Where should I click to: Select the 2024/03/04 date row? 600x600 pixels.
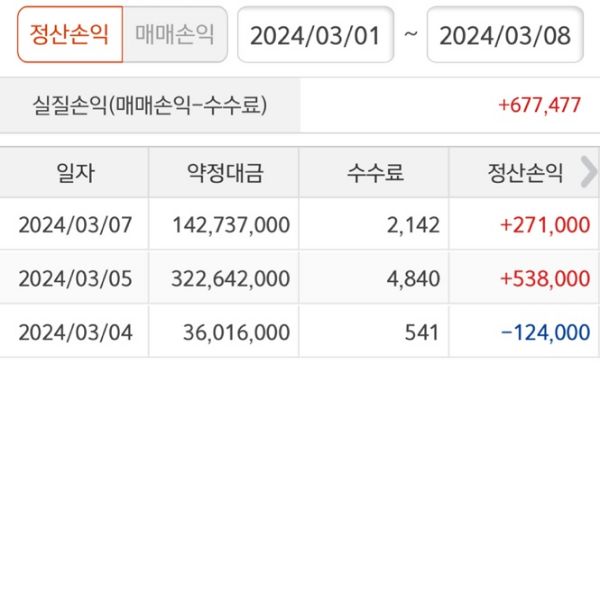pyautogui.click(x=75, y=332)
